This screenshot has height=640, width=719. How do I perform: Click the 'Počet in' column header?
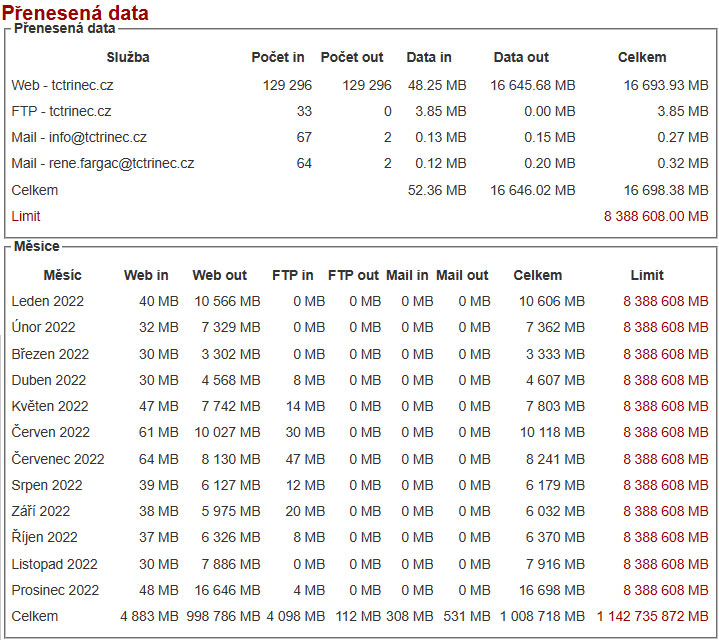(x=278, y=58)
